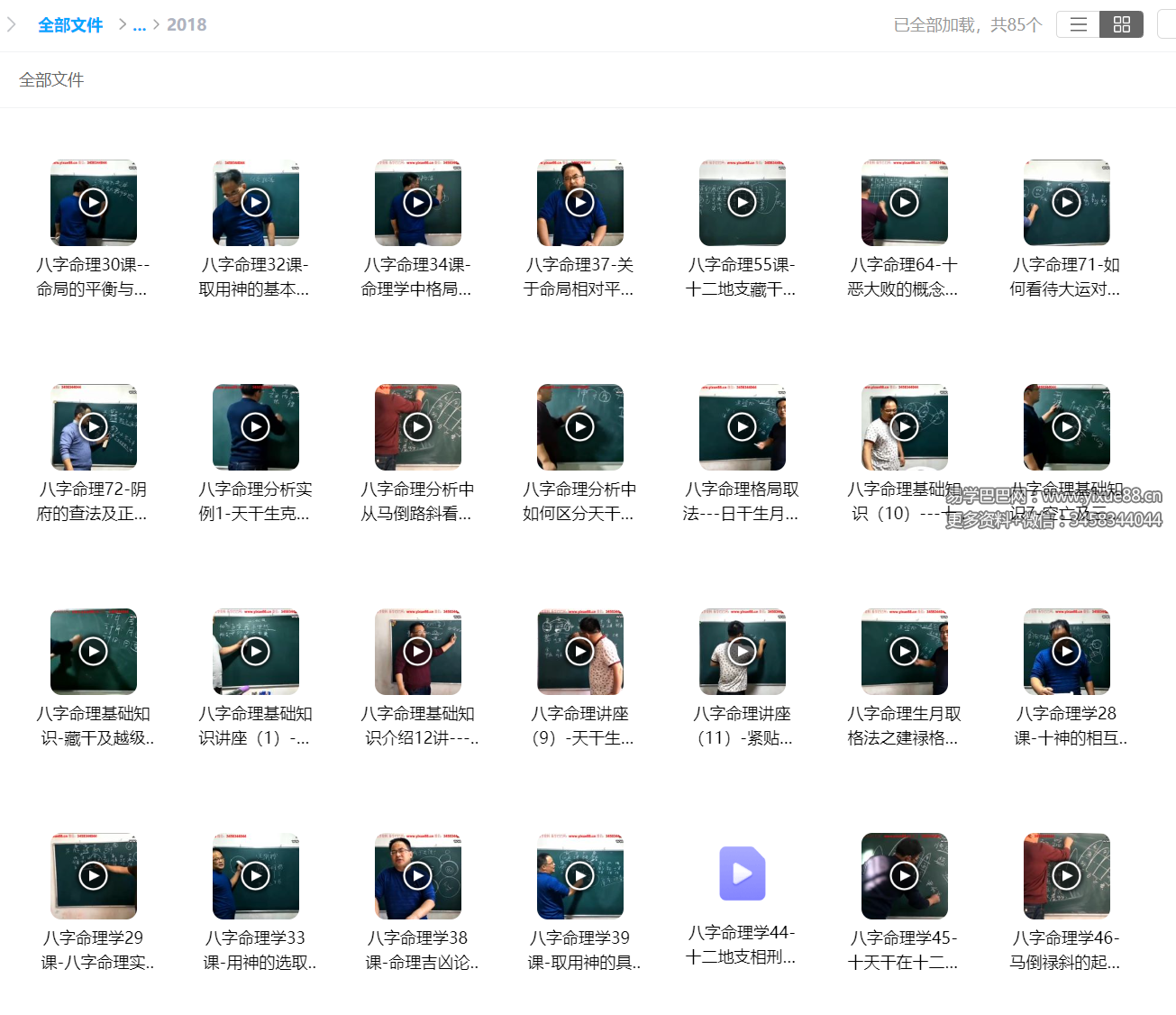
Task: Play 八字命理格局取法 日干生月 video
Action: (x=743, y=427)
